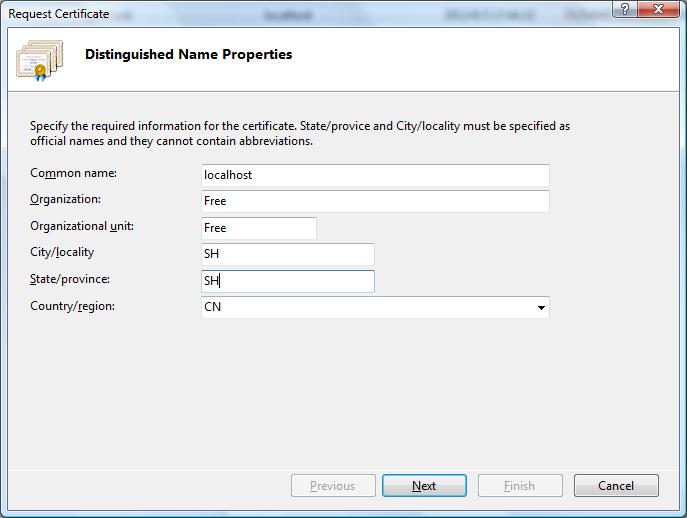Expand the Country/region dropdown arrow
Image resolution: width=687 pixels, height=518 pixels.
click(541, 308)
